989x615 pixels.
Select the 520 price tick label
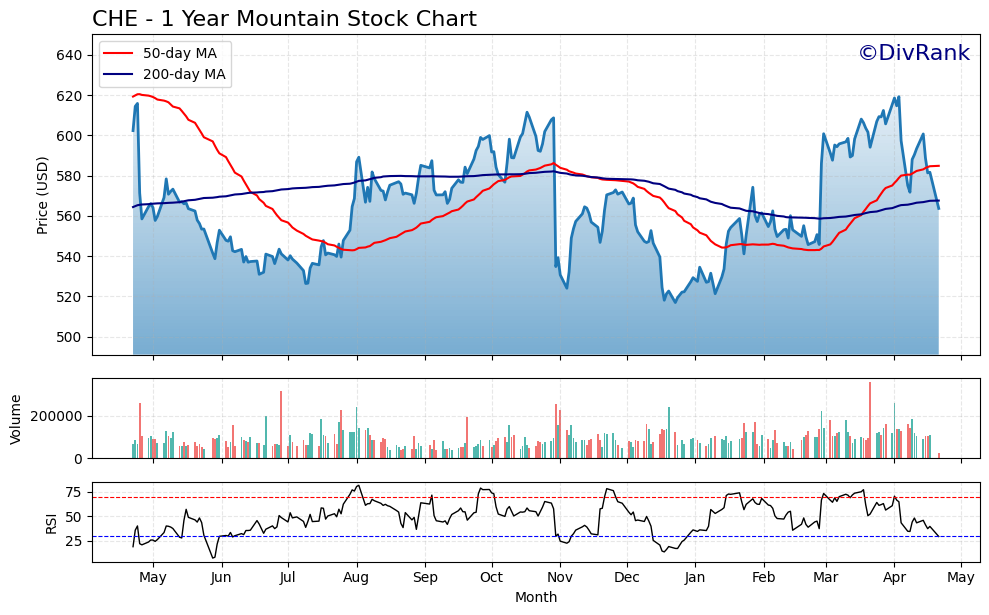(69, 297)
